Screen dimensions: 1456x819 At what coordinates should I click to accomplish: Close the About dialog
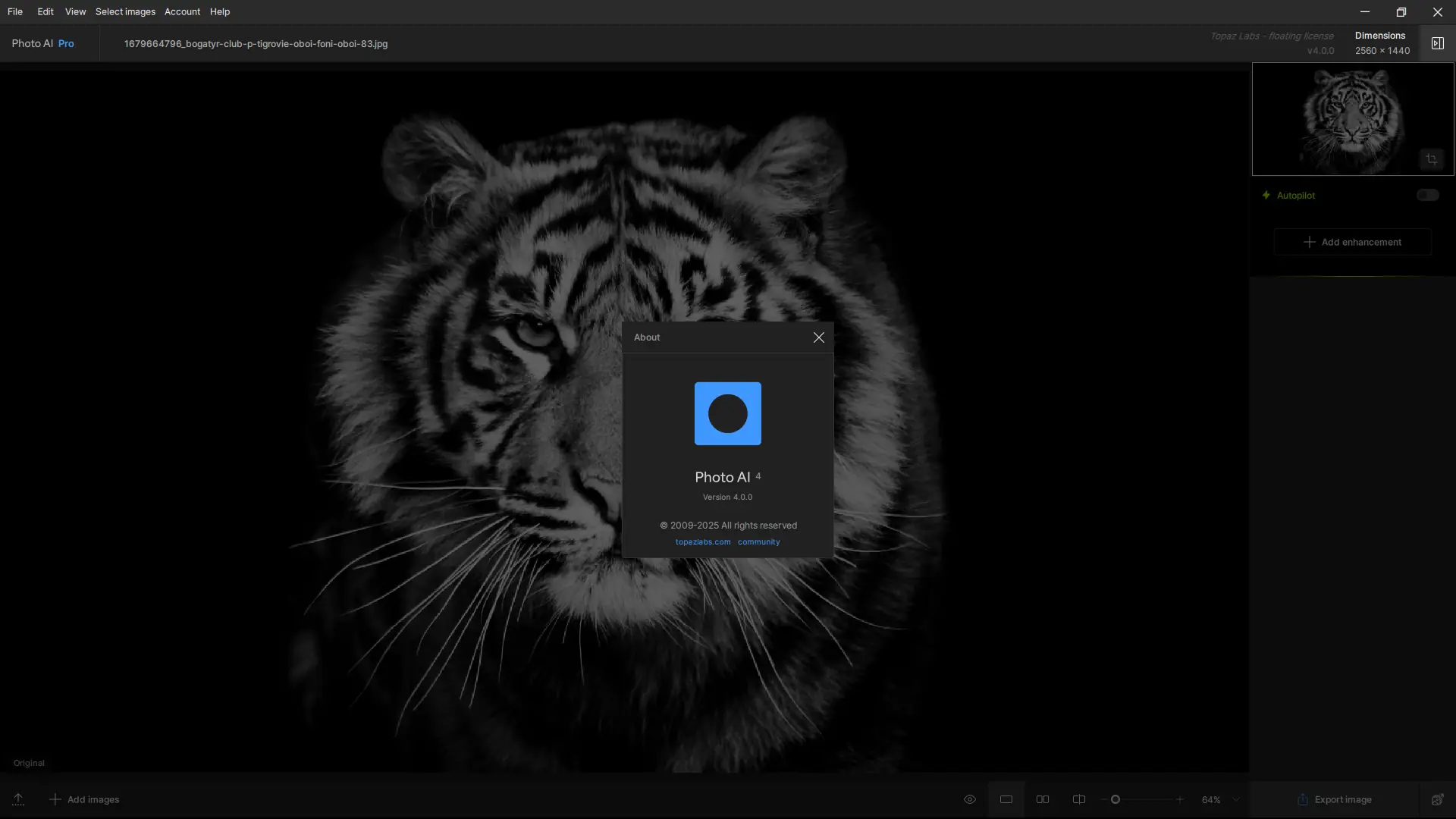(818, 337)
